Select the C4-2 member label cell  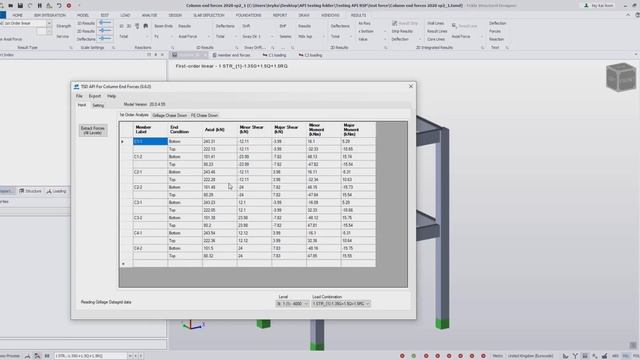coord(150,248)
